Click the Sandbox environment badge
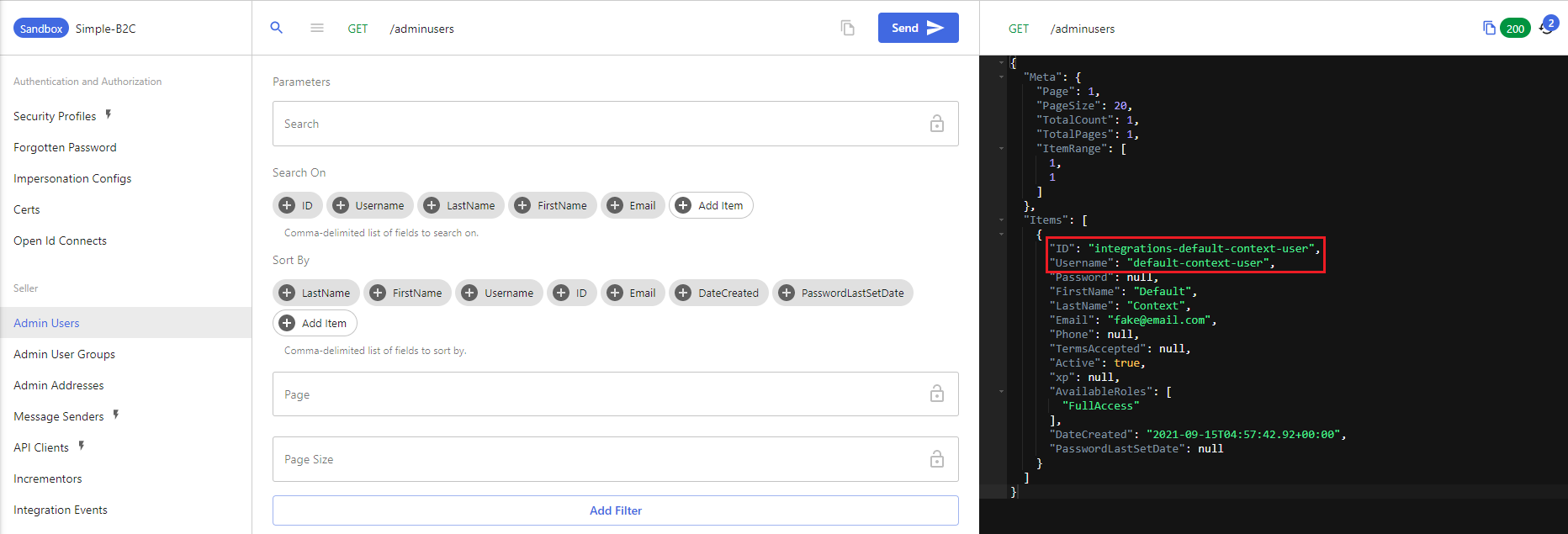The width and height of the screenshot is (1568, 534). 40,29
